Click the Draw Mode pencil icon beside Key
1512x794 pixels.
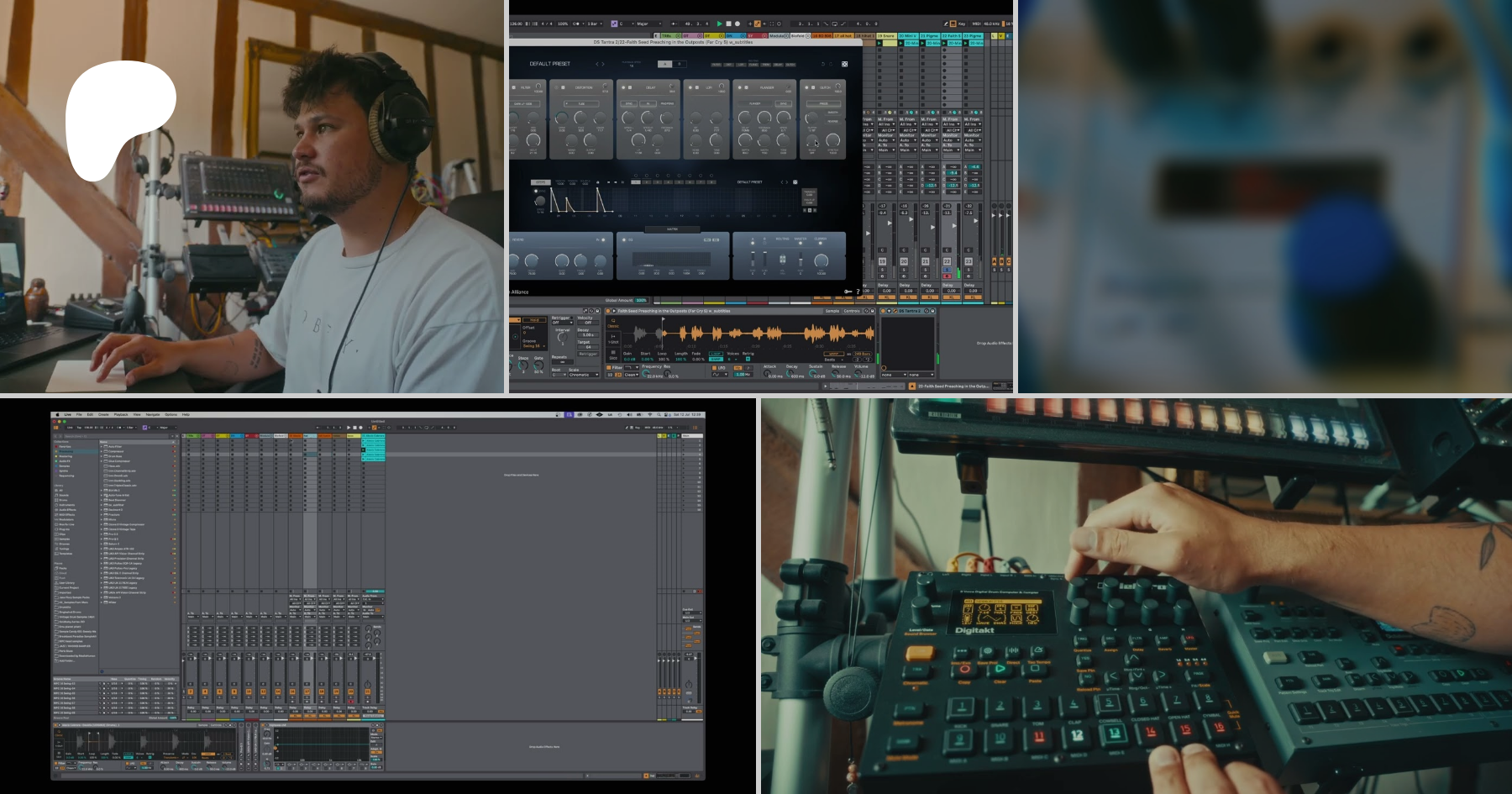[x=946, y=24]
